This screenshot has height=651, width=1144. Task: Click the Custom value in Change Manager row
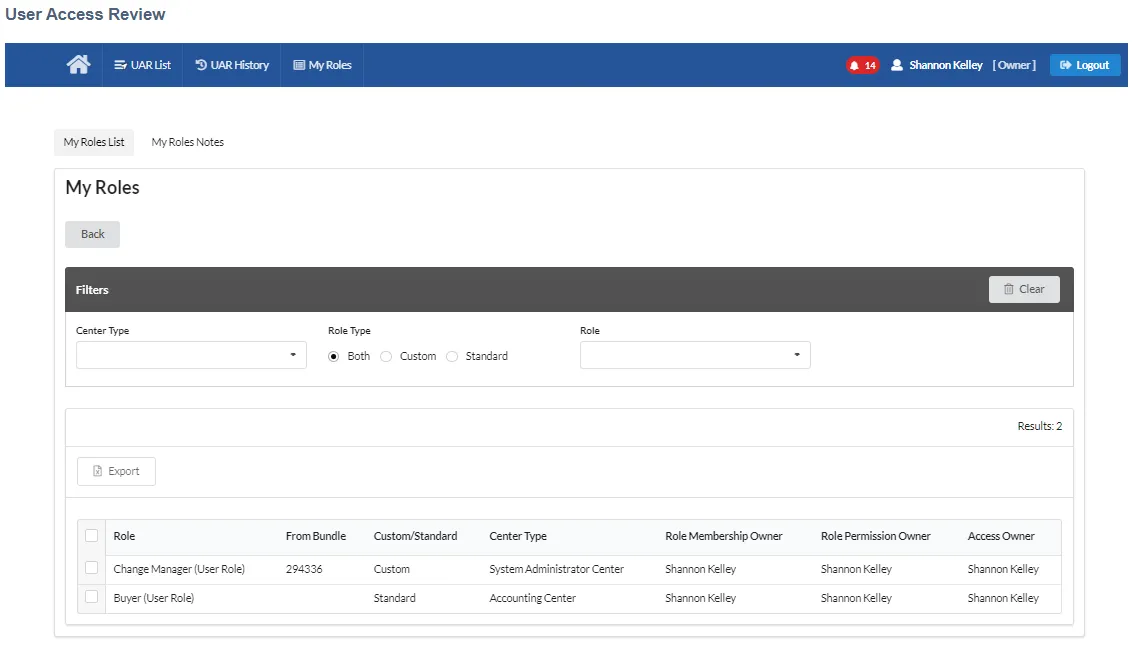click(x=392, y=569)
